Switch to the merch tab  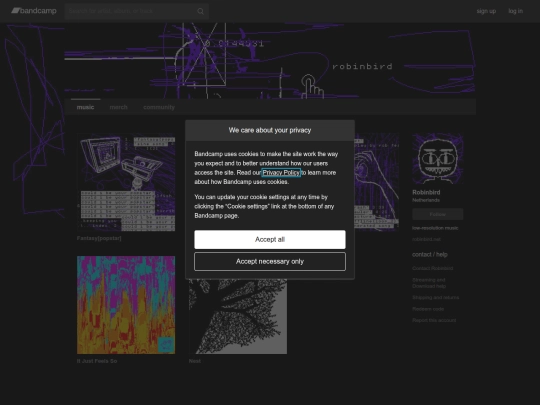pyautogui.click(x=118, y=107)
